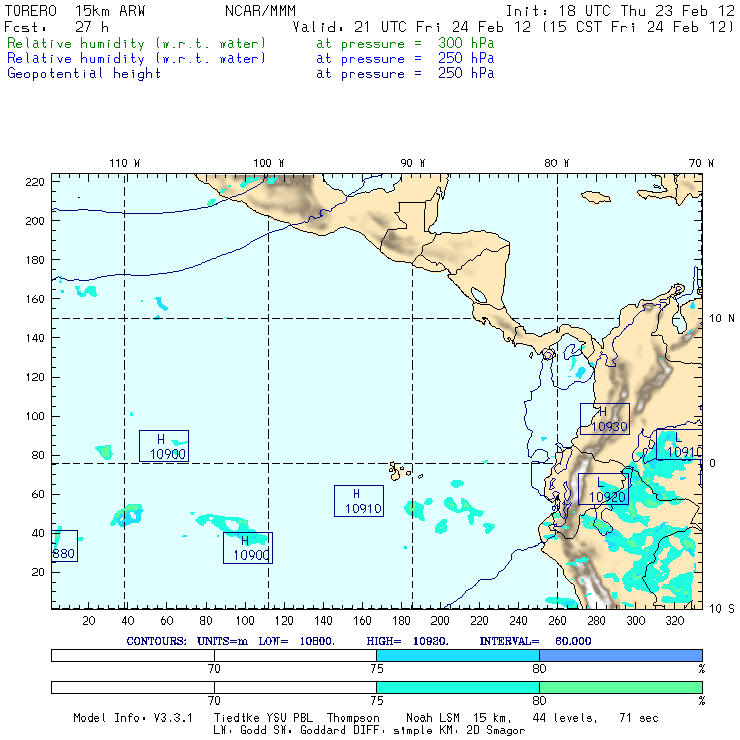
Task: Click the '75' label under the upper color bar
Action: click(377, 669)
